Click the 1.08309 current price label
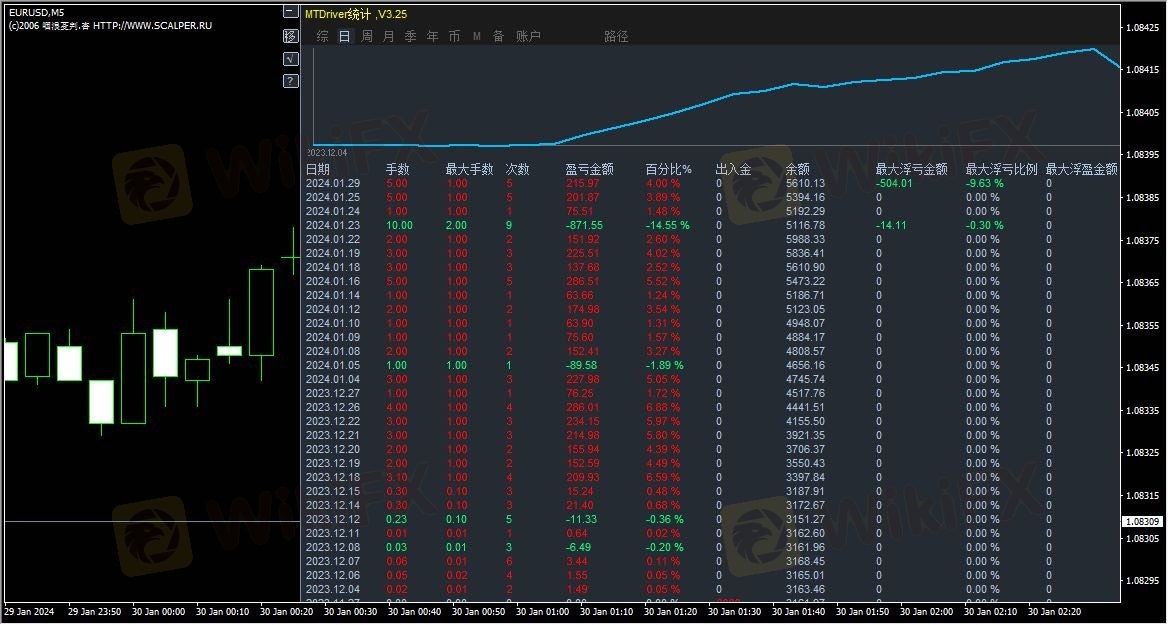 (1142, 522)
